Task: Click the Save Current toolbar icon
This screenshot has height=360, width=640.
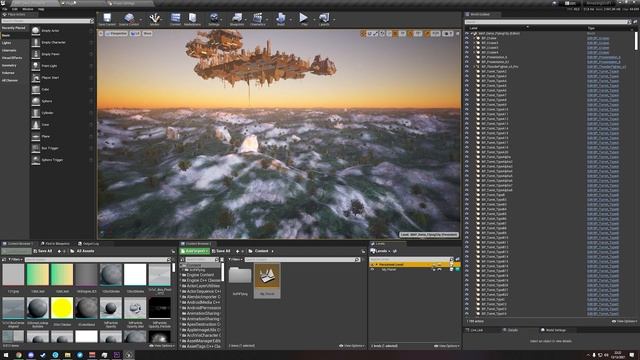Action: [x=107, y=18]
